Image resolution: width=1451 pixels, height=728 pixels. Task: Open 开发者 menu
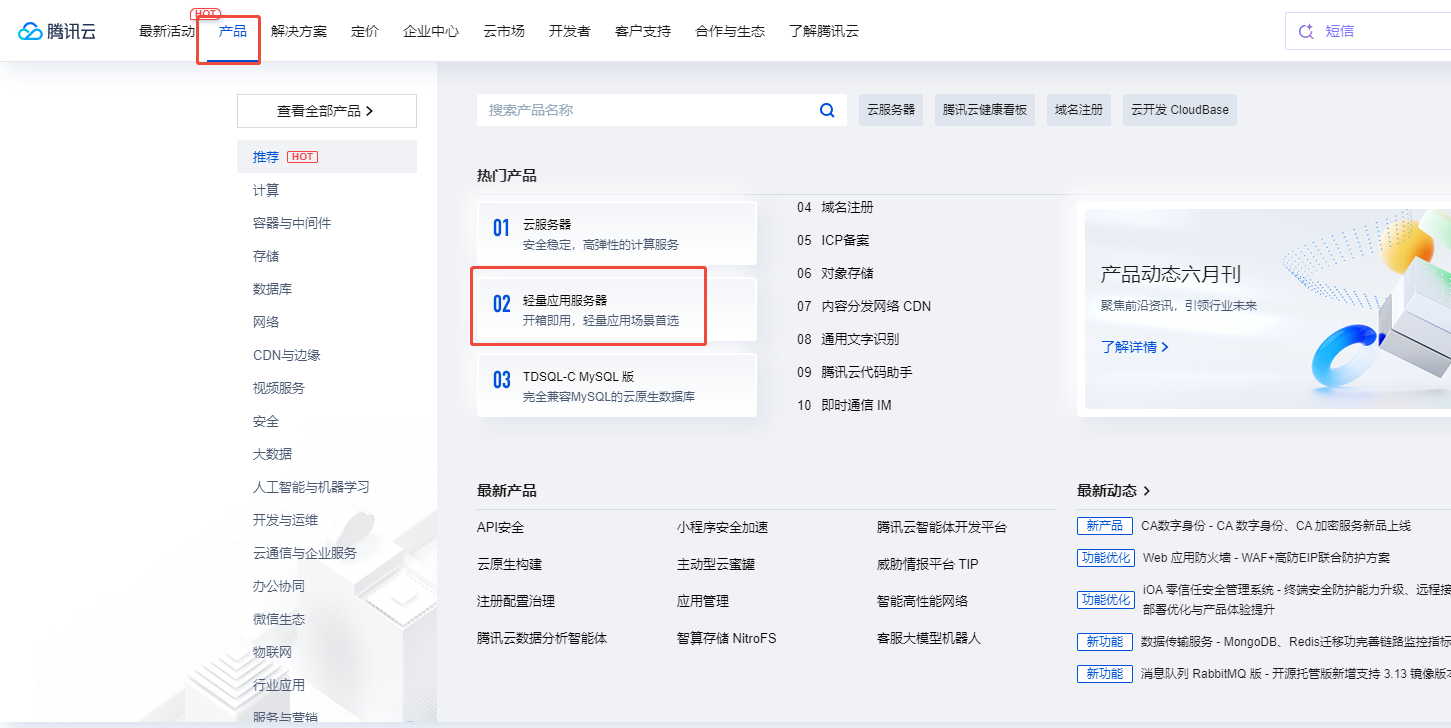[x=570, y=31]
